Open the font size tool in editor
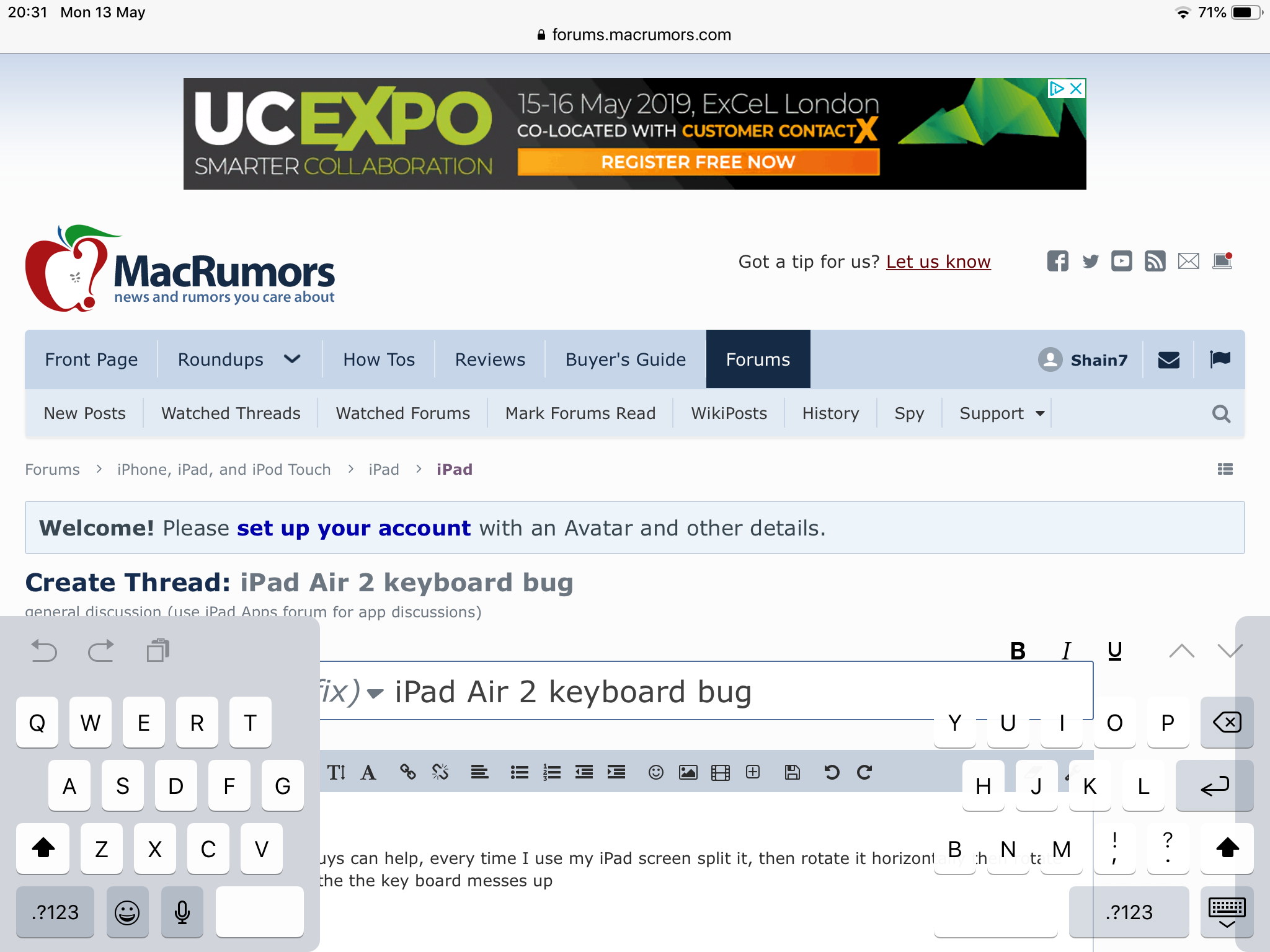This screenshot has height=952, width=1270. coord(336,772)
